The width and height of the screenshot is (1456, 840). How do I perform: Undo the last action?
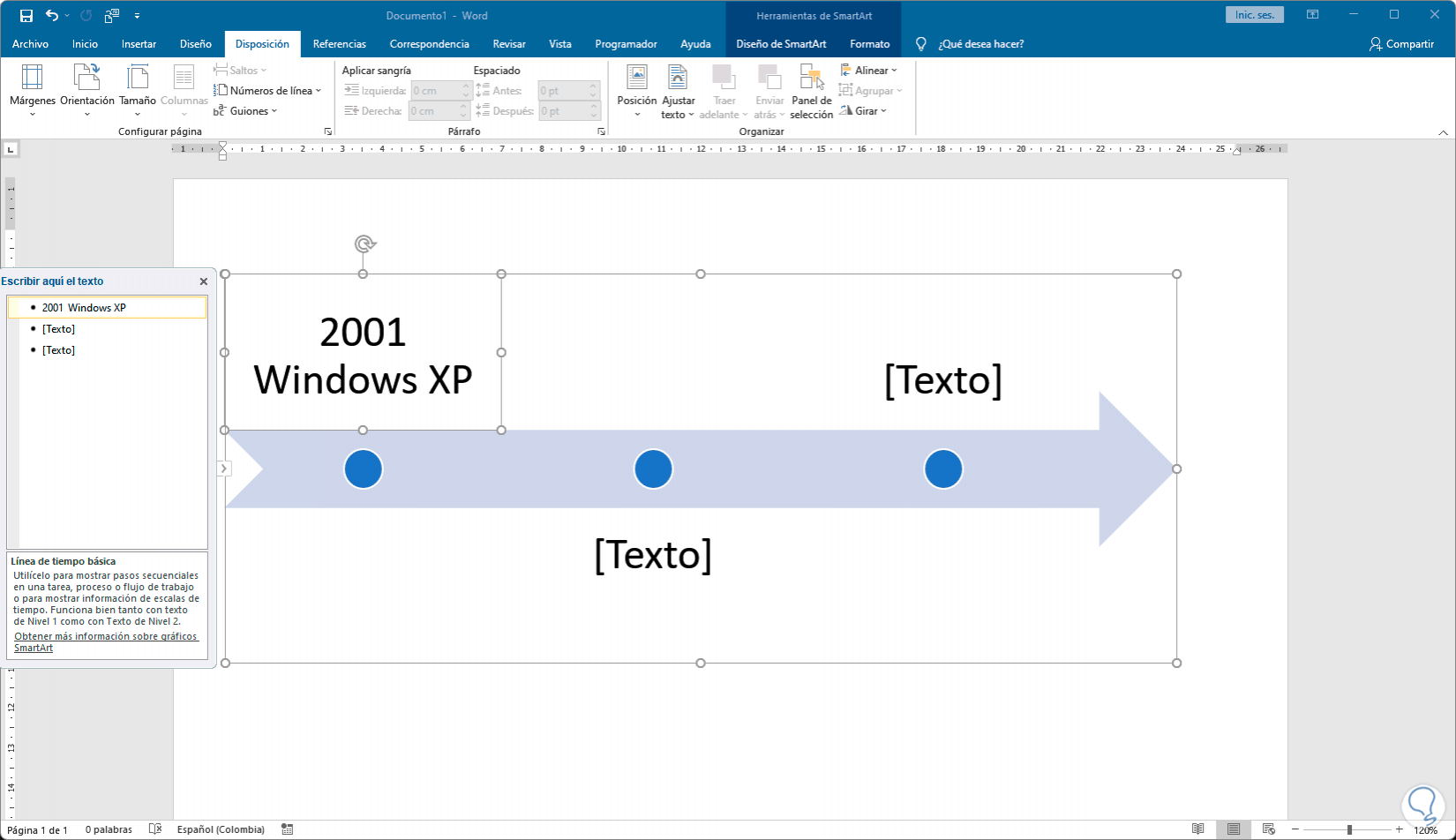(52, 16)
